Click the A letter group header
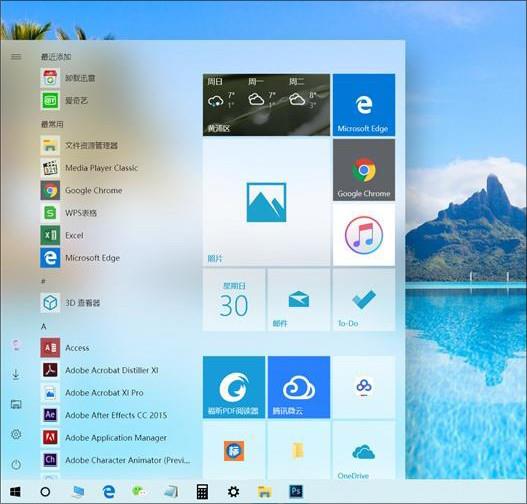The image size is (527, 504). point(43,326)
